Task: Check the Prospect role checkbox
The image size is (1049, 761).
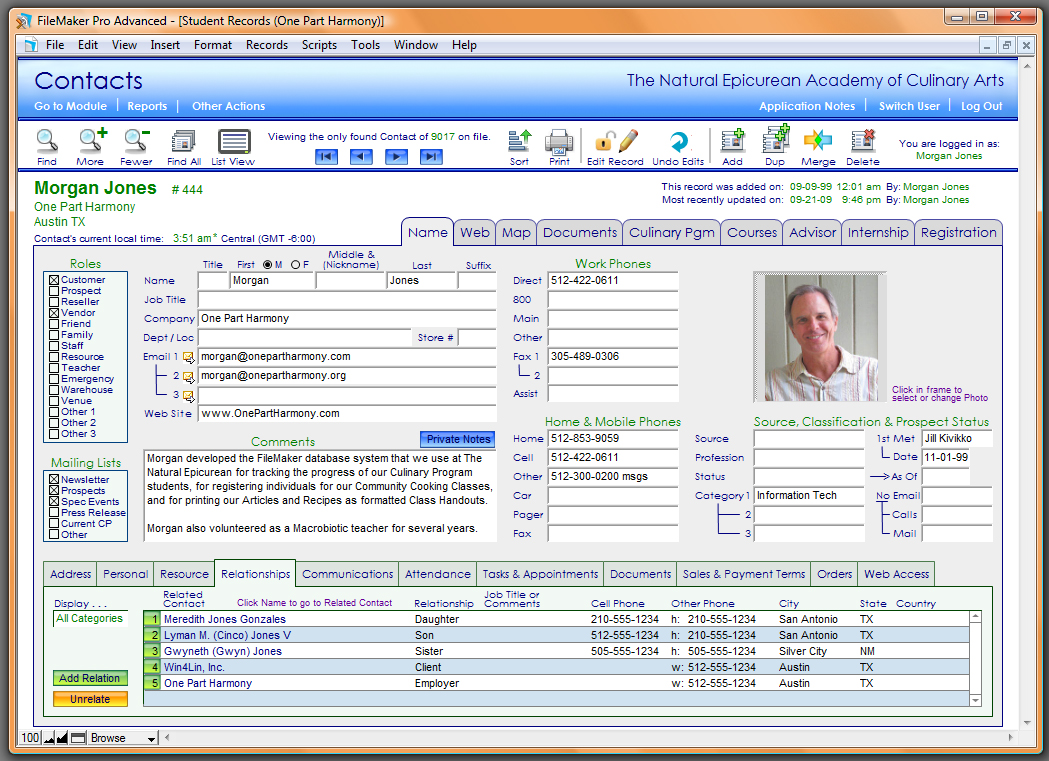Action: (x=54, y=291)
